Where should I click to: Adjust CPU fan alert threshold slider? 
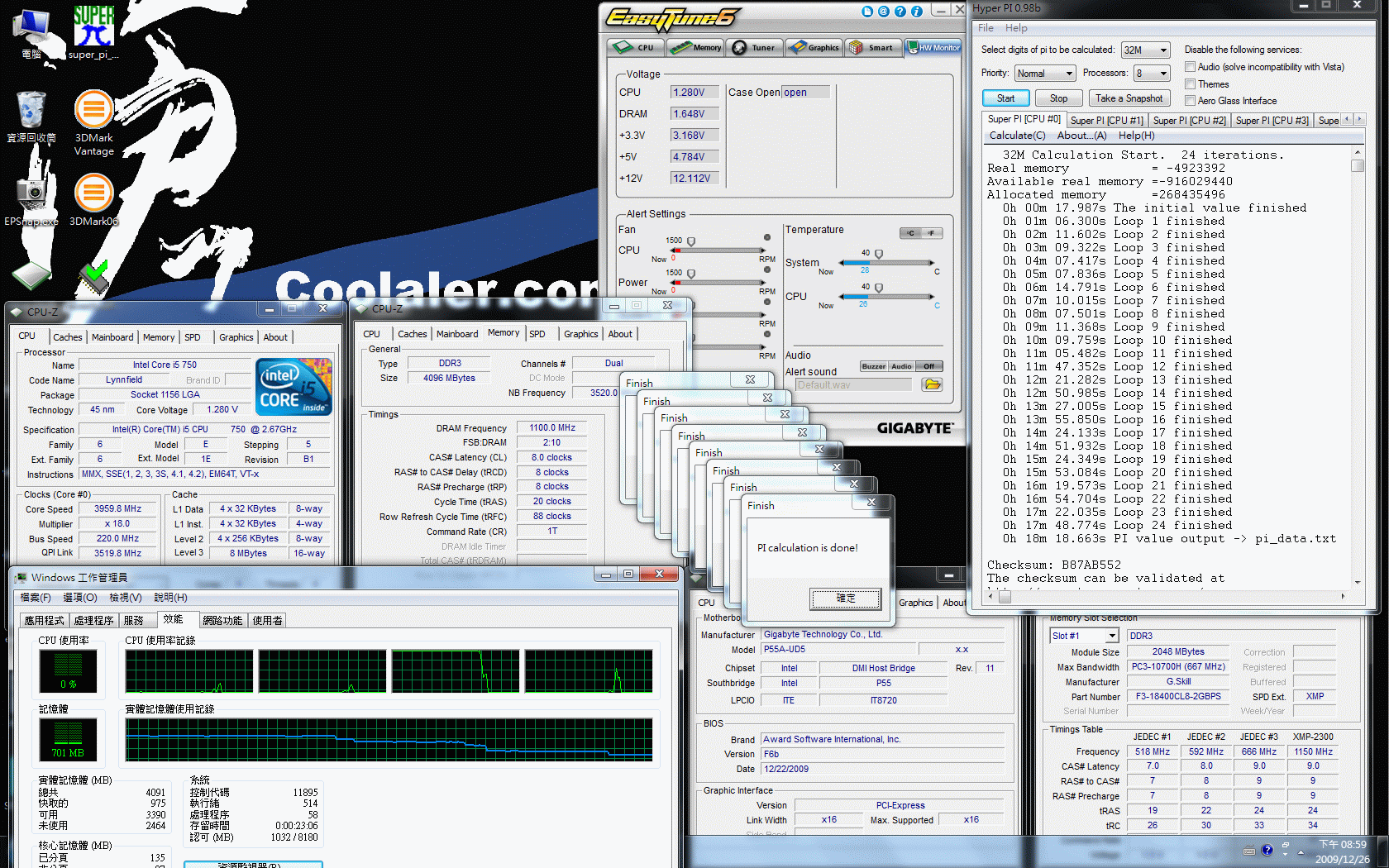(691, 241)
